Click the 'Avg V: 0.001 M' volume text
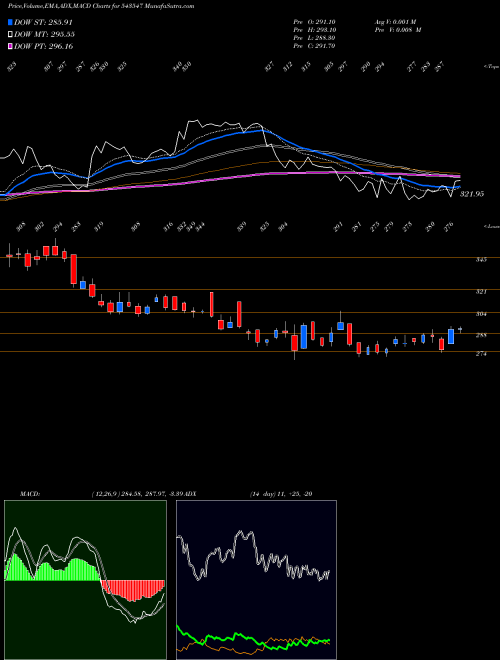This screenshot has height=660, width=500. 395,22
